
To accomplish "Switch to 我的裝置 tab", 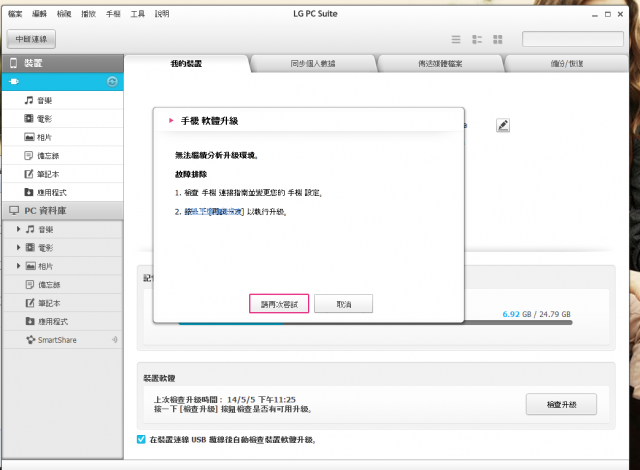I will pos(186,64).
